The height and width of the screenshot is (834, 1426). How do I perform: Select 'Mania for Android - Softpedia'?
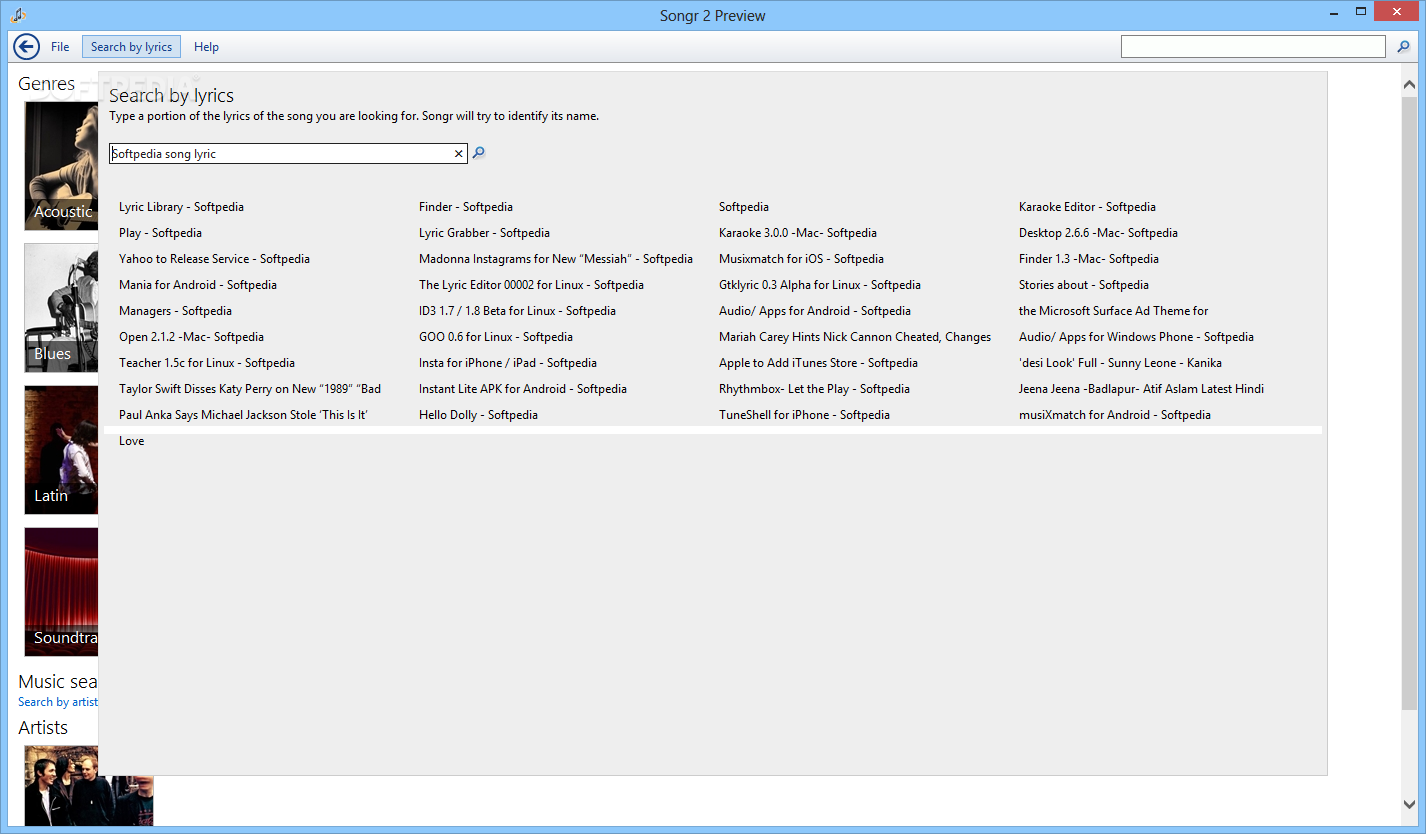[198, 285]
